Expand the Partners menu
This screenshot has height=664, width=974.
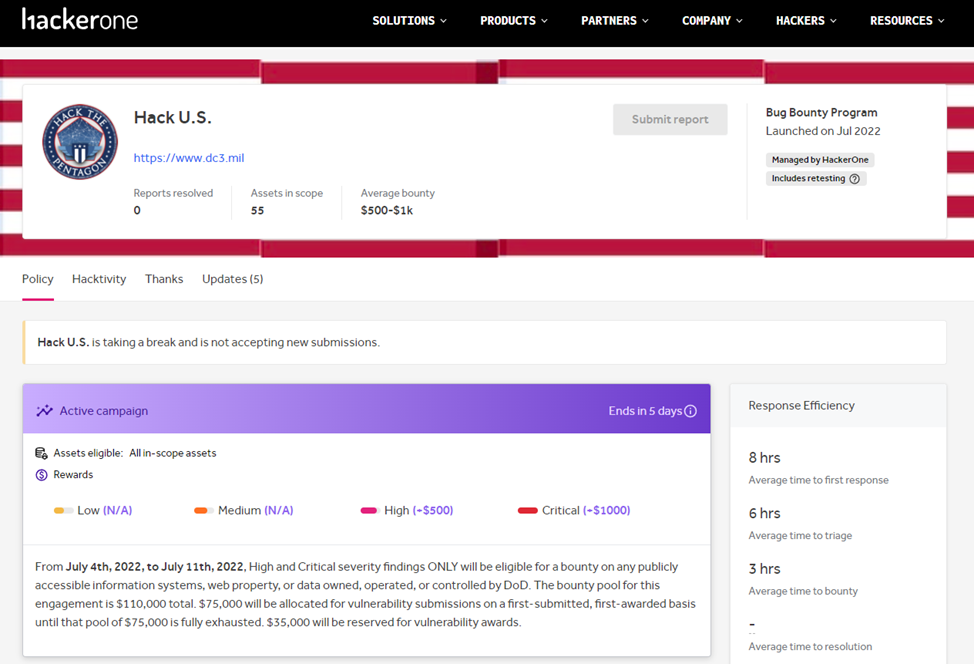click(x=615, y=20)
